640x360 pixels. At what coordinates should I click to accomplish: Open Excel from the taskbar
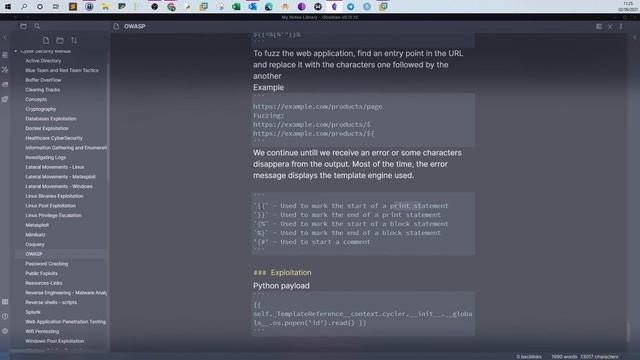pos(236,7)
